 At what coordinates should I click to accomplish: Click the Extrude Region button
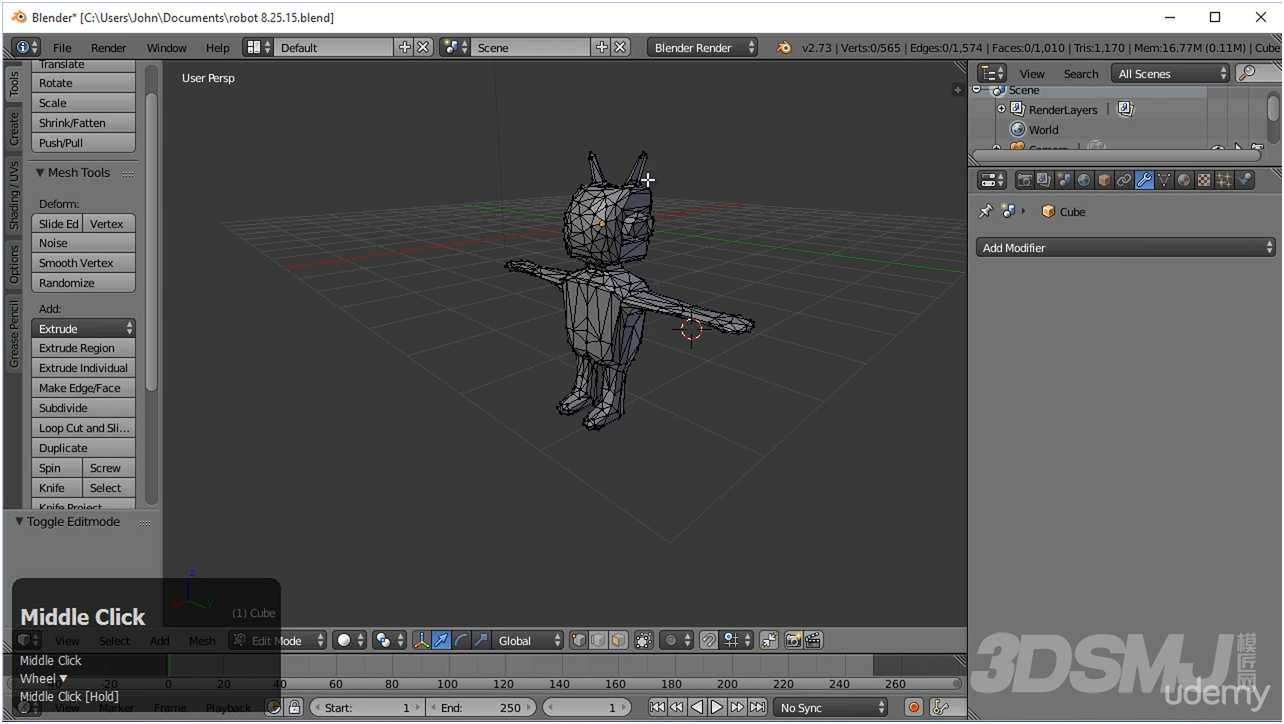click(x=84, y=348)
